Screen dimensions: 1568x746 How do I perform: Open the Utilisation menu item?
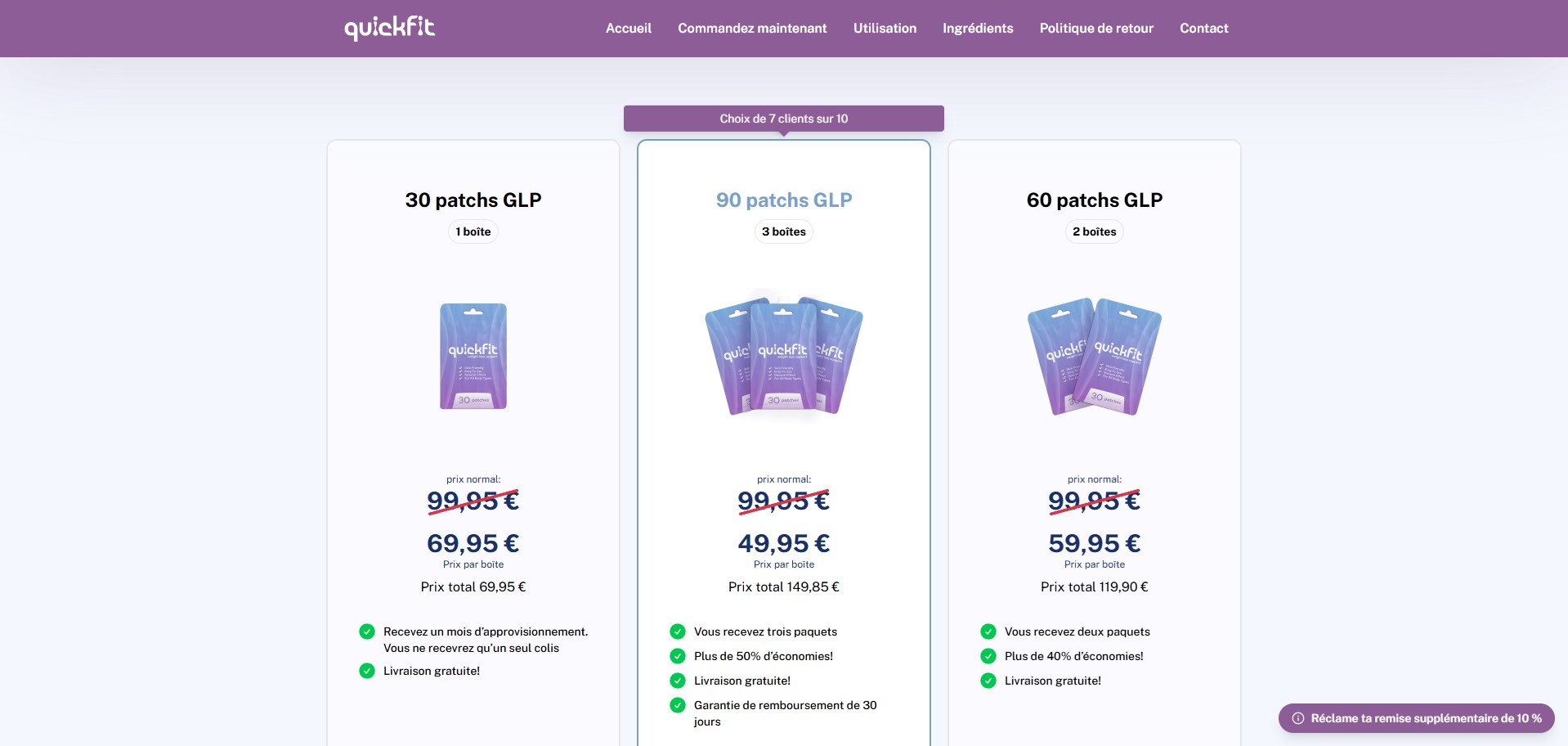click(x=885, y=29)
